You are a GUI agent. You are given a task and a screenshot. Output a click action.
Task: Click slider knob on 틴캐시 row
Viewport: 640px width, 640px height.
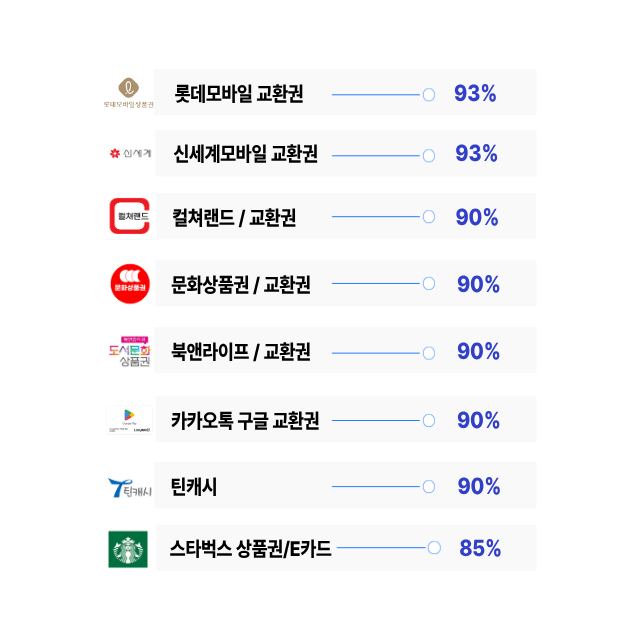click(429, 487)
